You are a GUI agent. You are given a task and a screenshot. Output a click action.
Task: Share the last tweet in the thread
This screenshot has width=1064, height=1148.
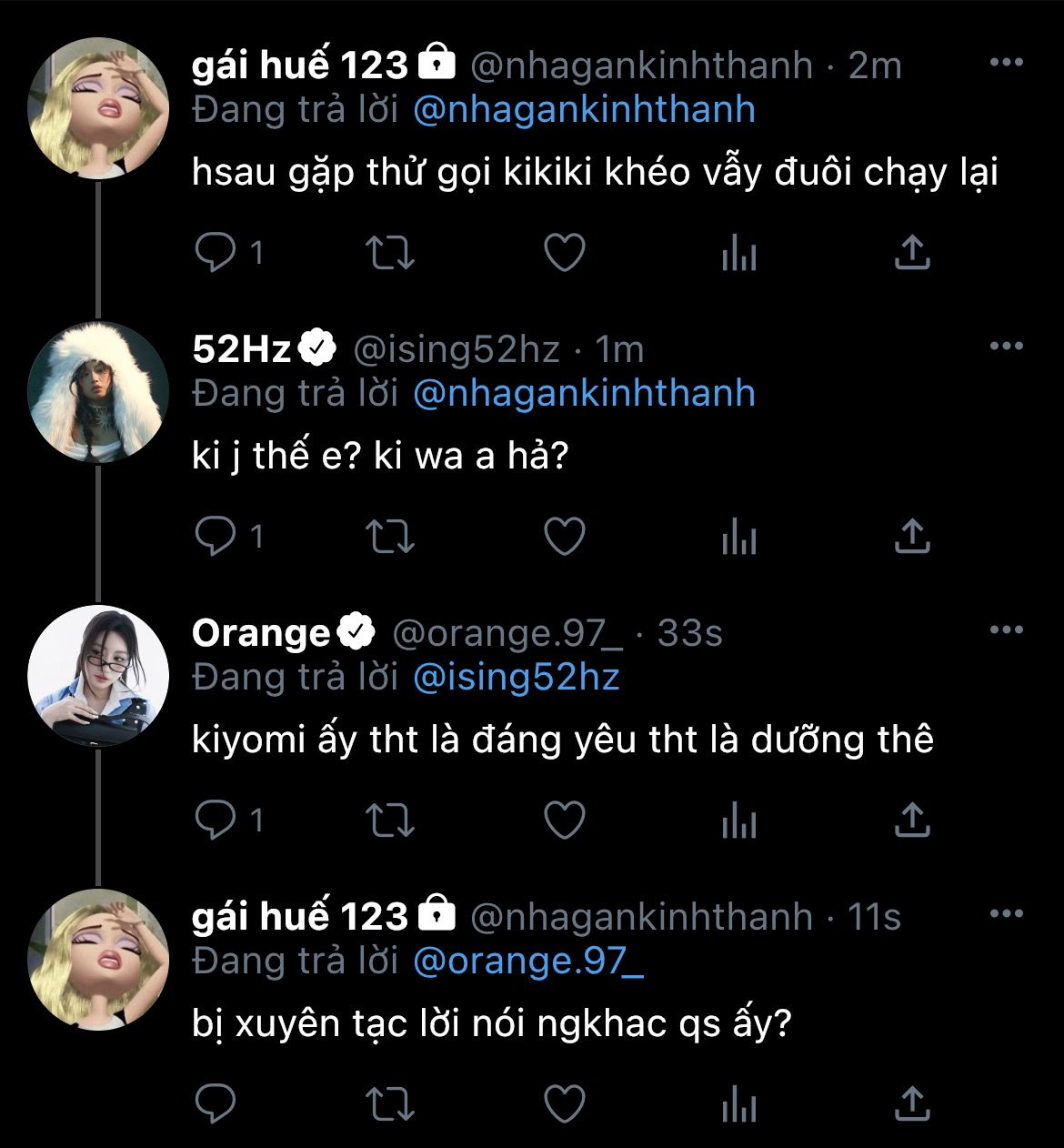click(911, 1104)
